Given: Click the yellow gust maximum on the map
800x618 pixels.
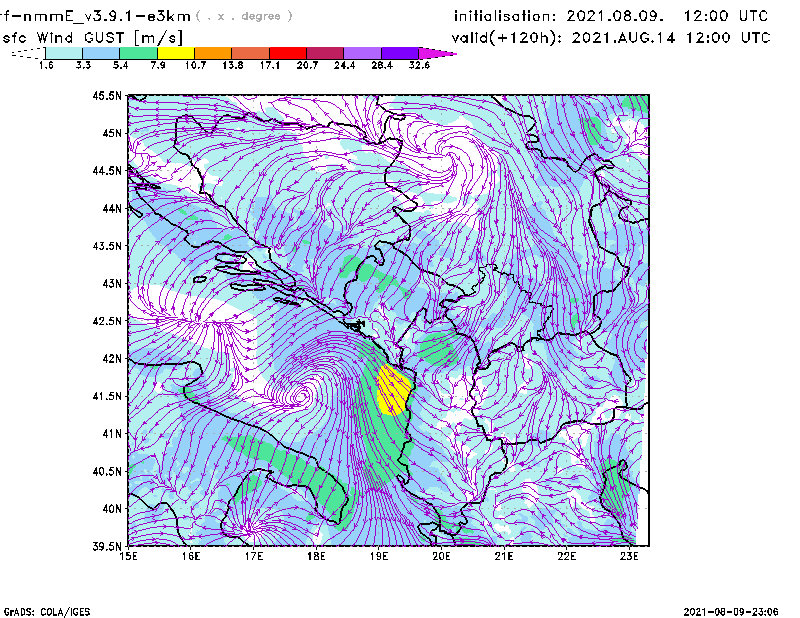Looking at the screenshot, I should click(393, 390).
